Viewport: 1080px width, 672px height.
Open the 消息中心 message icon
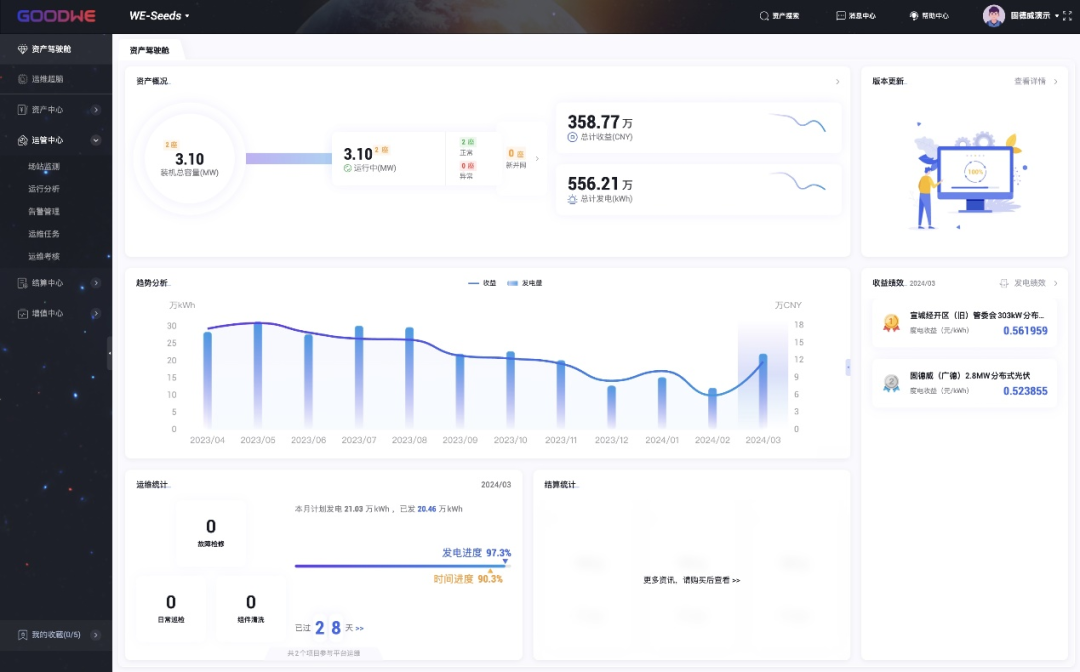tap(841, 16)
